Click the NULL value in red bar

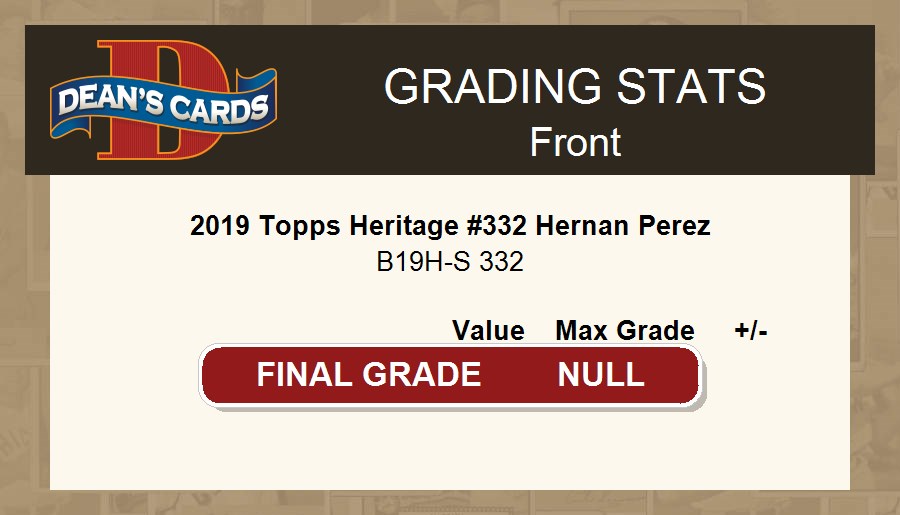(x=601, y=375)
